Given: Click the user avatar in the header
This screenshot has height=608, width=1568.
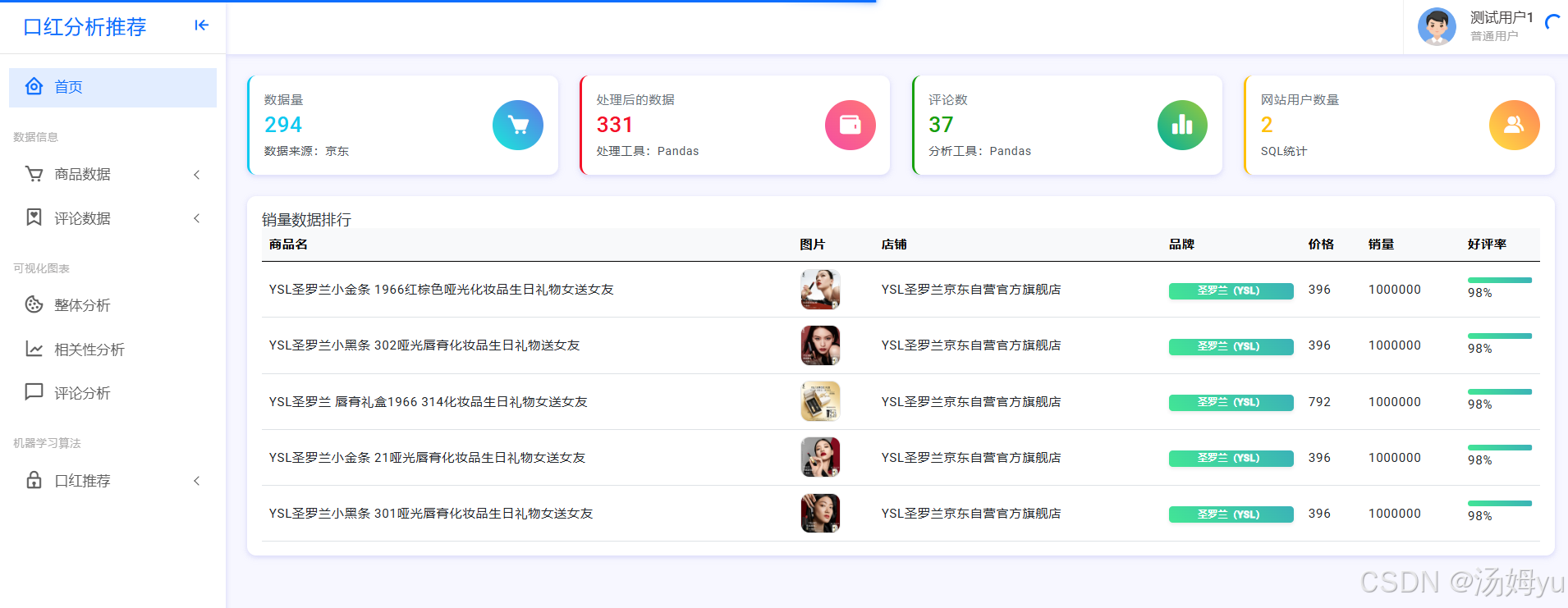Looking at the screenshot, I should (x=1437, y=26).
